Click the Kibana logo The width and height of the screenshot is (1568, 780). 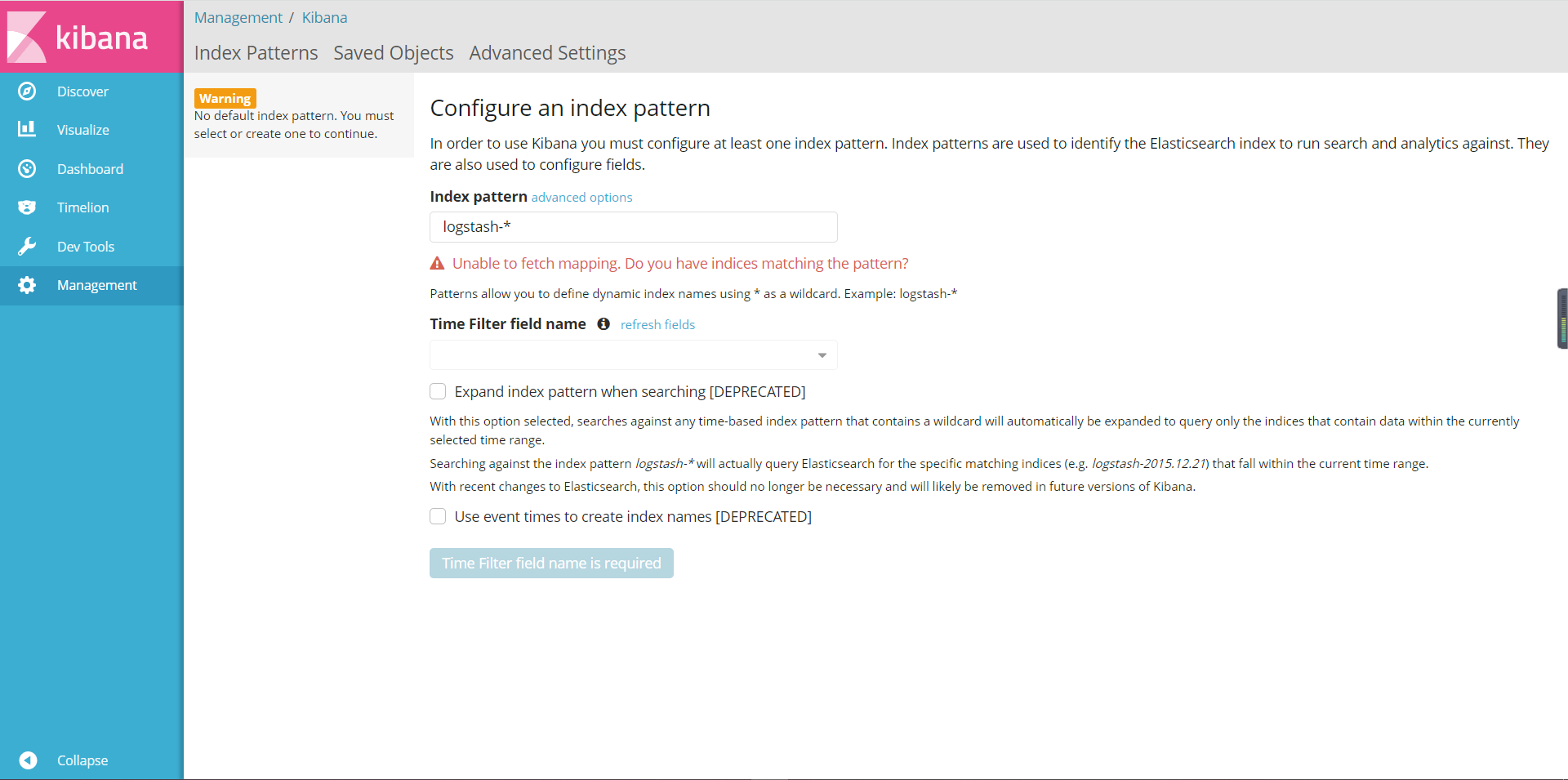78,37
